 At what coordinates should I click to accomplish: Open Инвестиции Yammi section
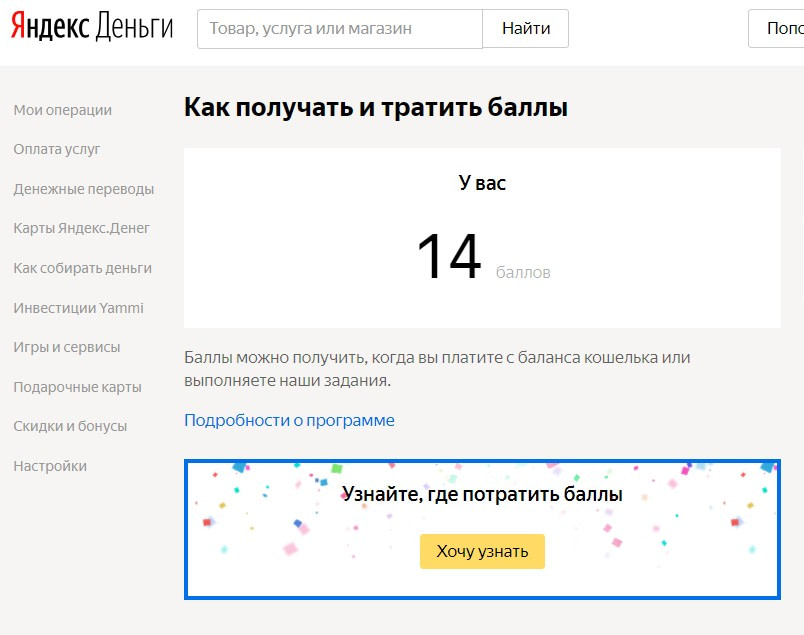(x=77, y=308)
